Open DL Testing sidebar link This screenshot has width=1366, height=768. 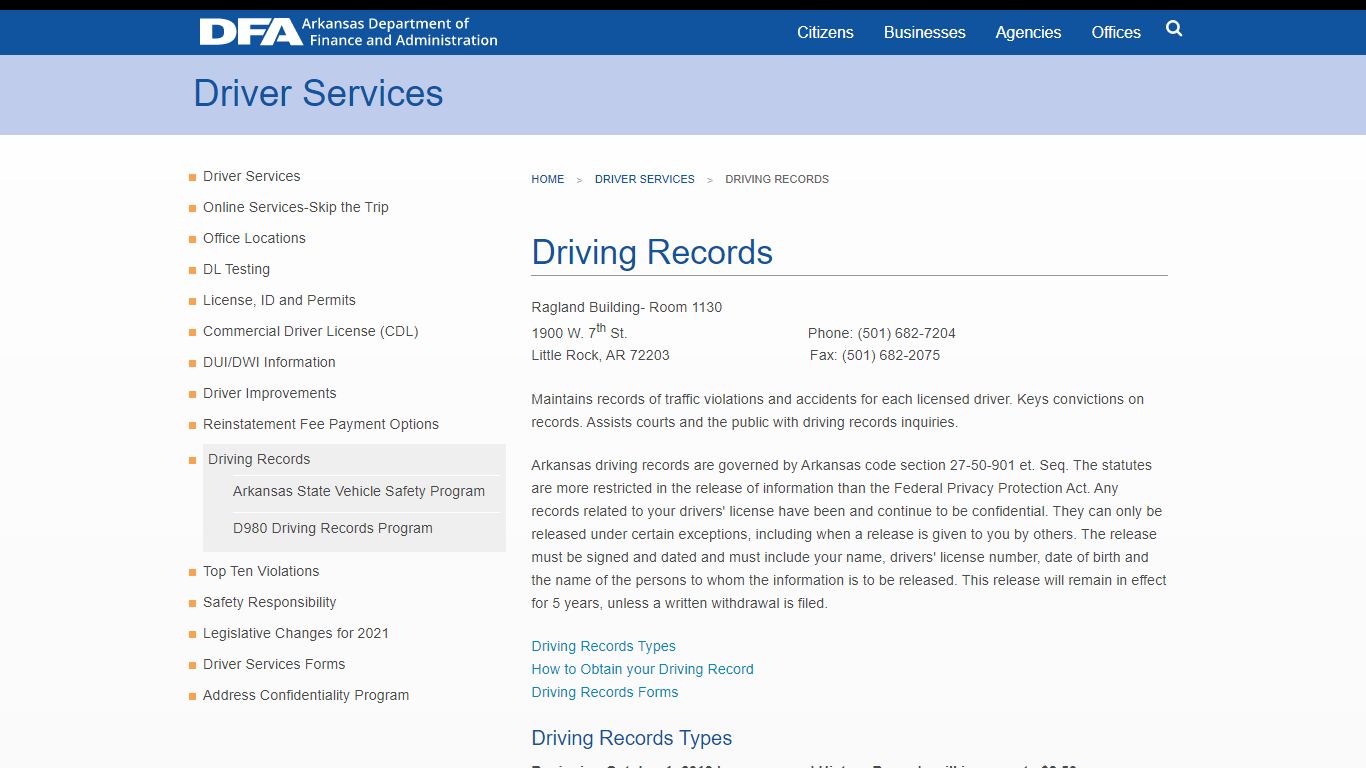(x=236, y=269)
